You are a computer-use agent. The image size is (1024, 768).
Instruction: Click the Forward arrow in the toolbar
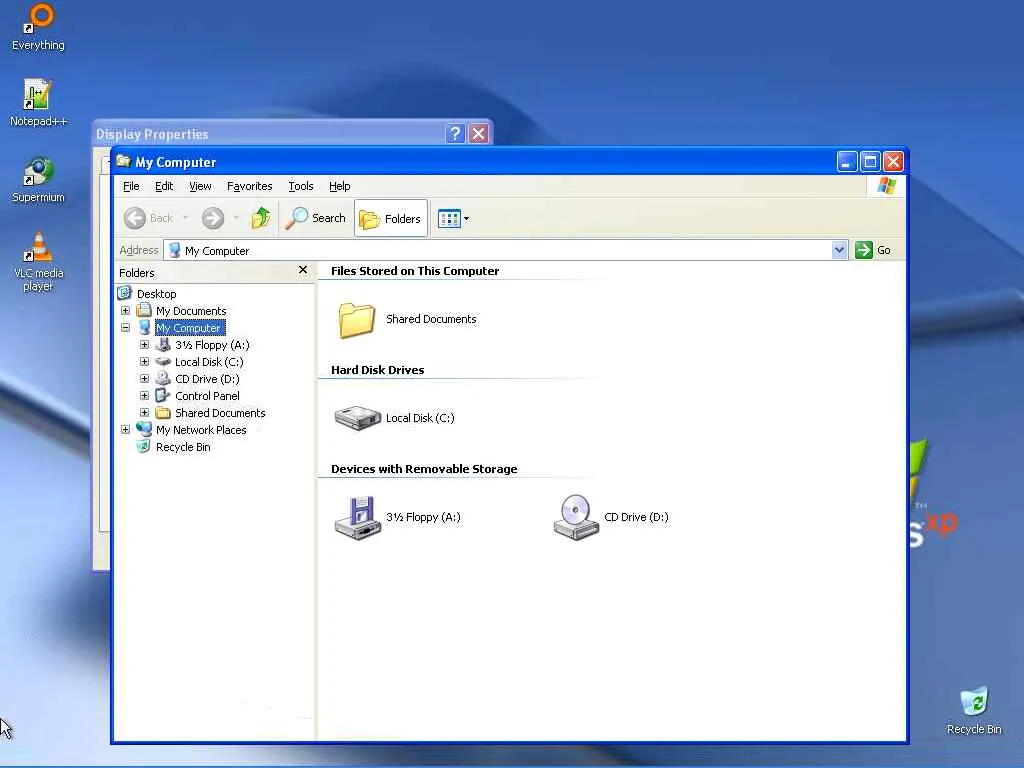pos(213,218)
